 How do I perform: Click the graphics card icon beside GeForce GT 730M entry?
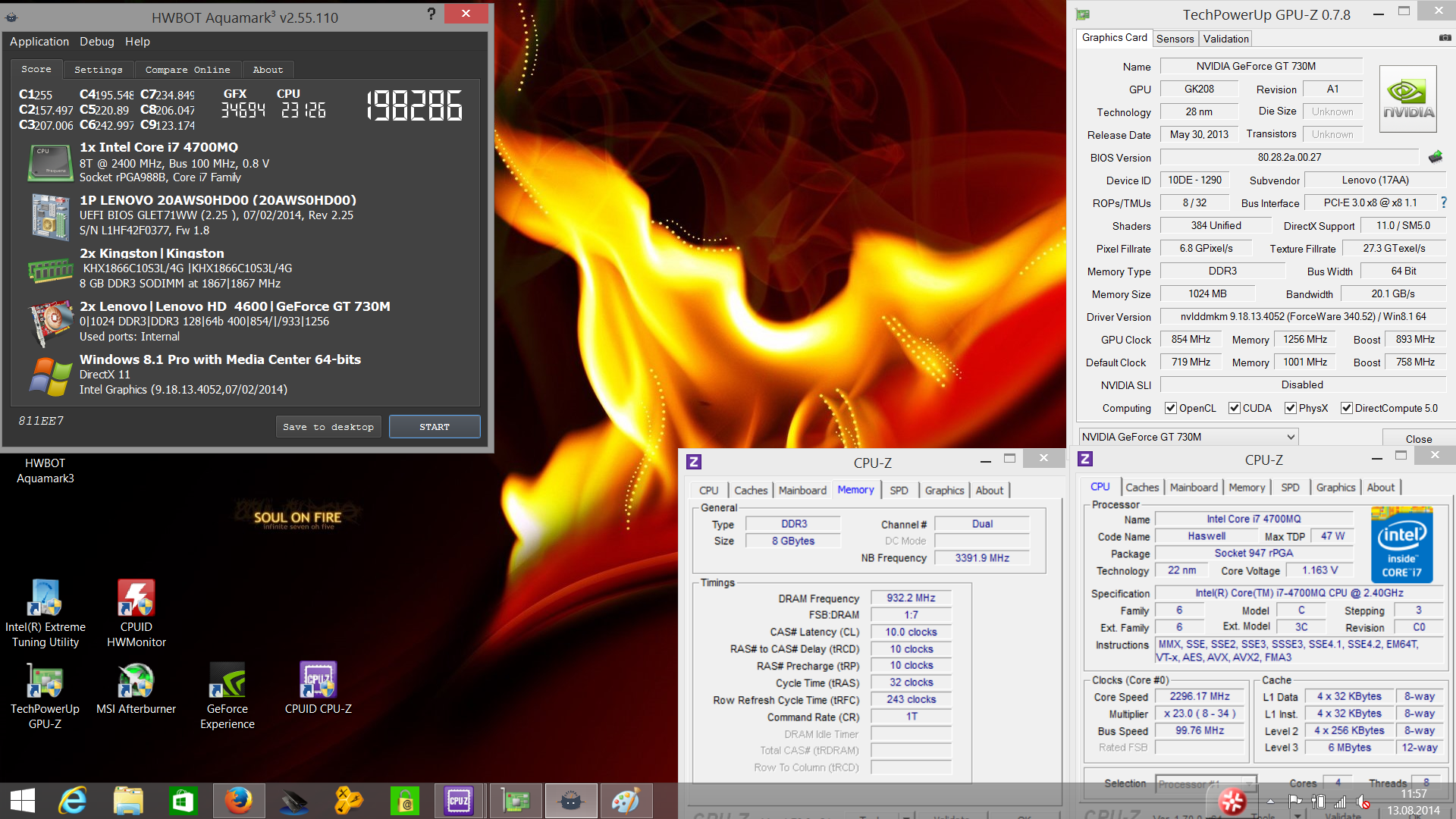[x=50, y=322]
